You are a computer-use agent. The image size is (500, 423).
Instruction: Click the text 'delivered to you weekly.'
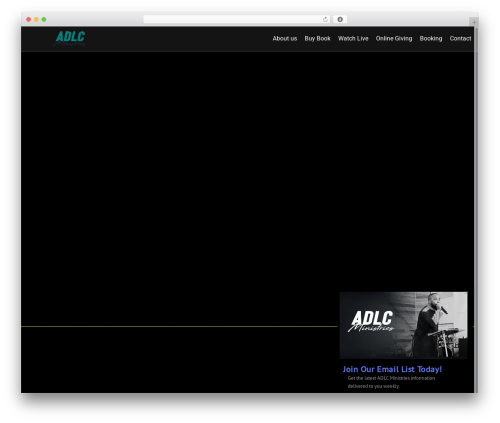point(374,386)
